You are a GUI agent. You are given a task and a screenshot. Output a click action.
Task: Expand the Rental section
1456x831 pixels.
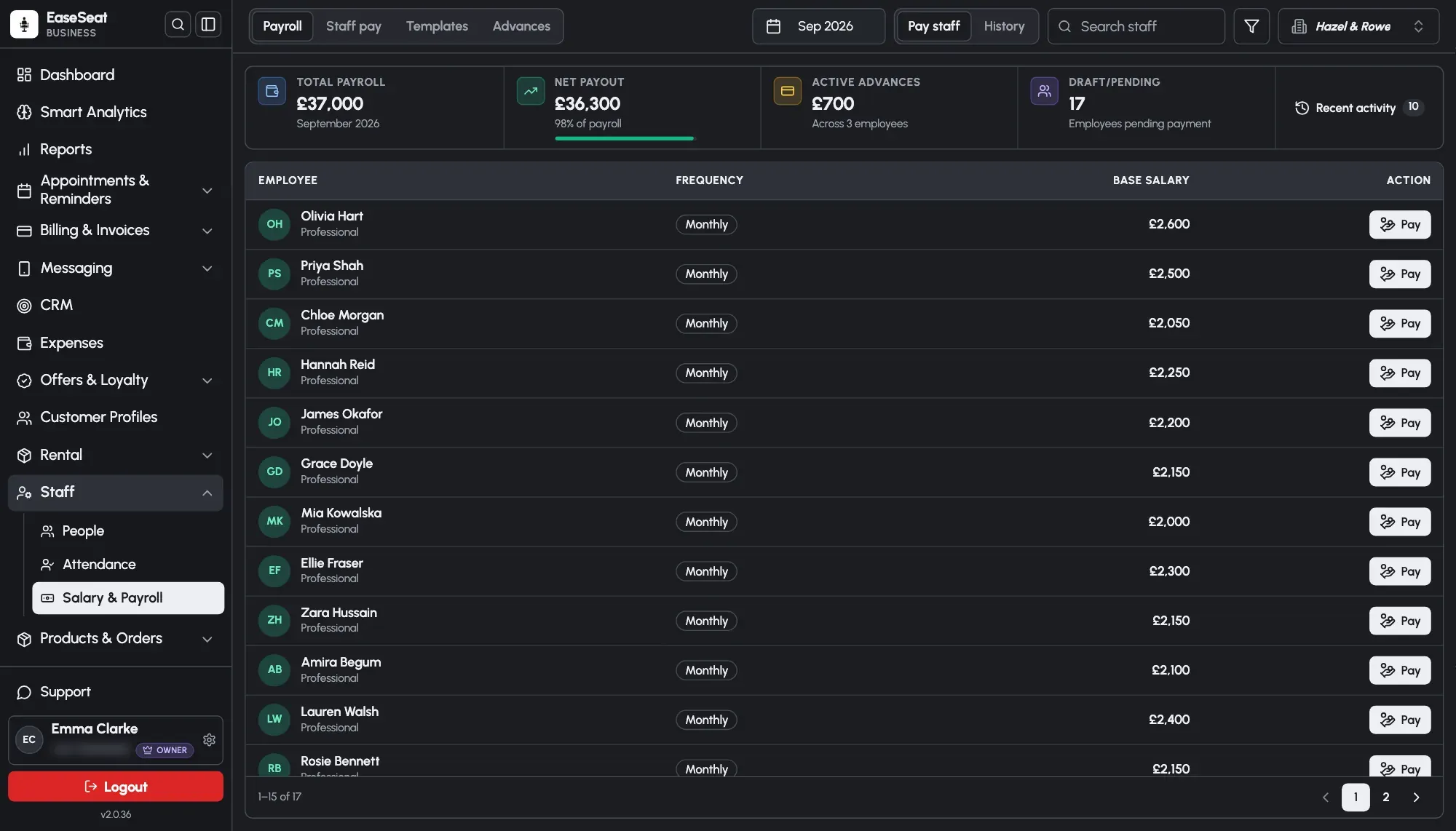(116, 456)
